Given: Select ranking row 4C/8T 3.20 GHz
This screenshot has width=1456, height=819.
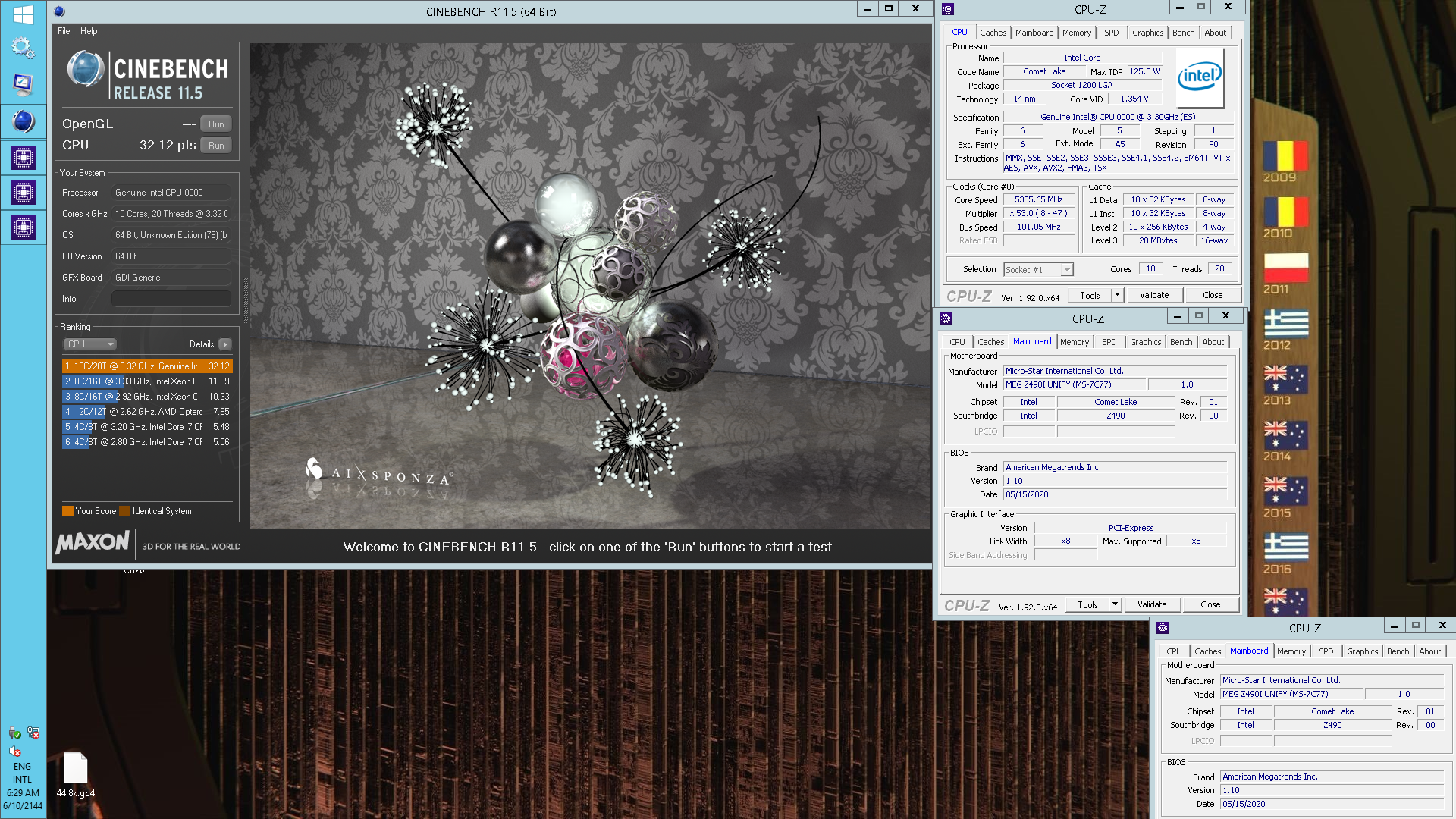Looking at the screenshot, I should [x=147, y=427].
